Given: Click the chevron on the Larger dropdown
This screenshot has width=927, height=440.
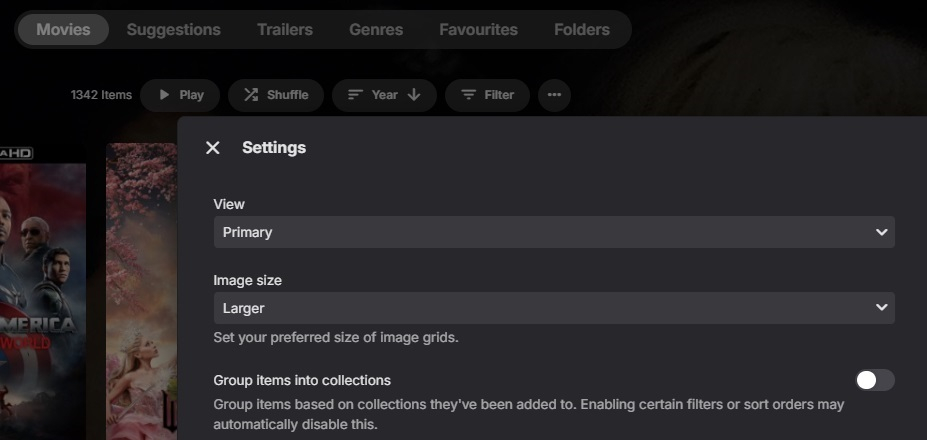Looking at the screenshot, I should click(881, 308).
